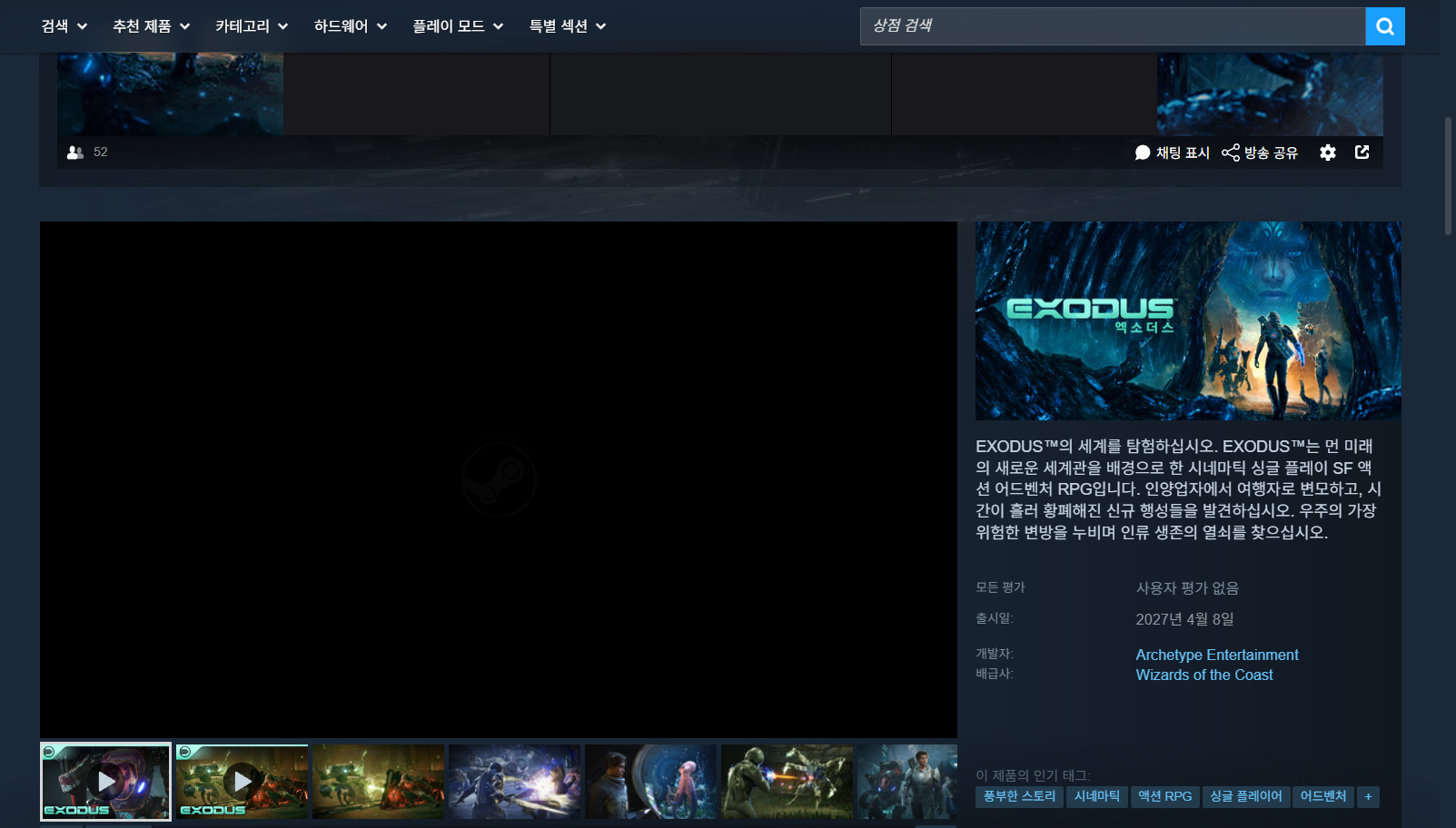Select the 풍부한 스토리 tag
Viewport: 1456px width, 828px height.
coord(1019,796)
